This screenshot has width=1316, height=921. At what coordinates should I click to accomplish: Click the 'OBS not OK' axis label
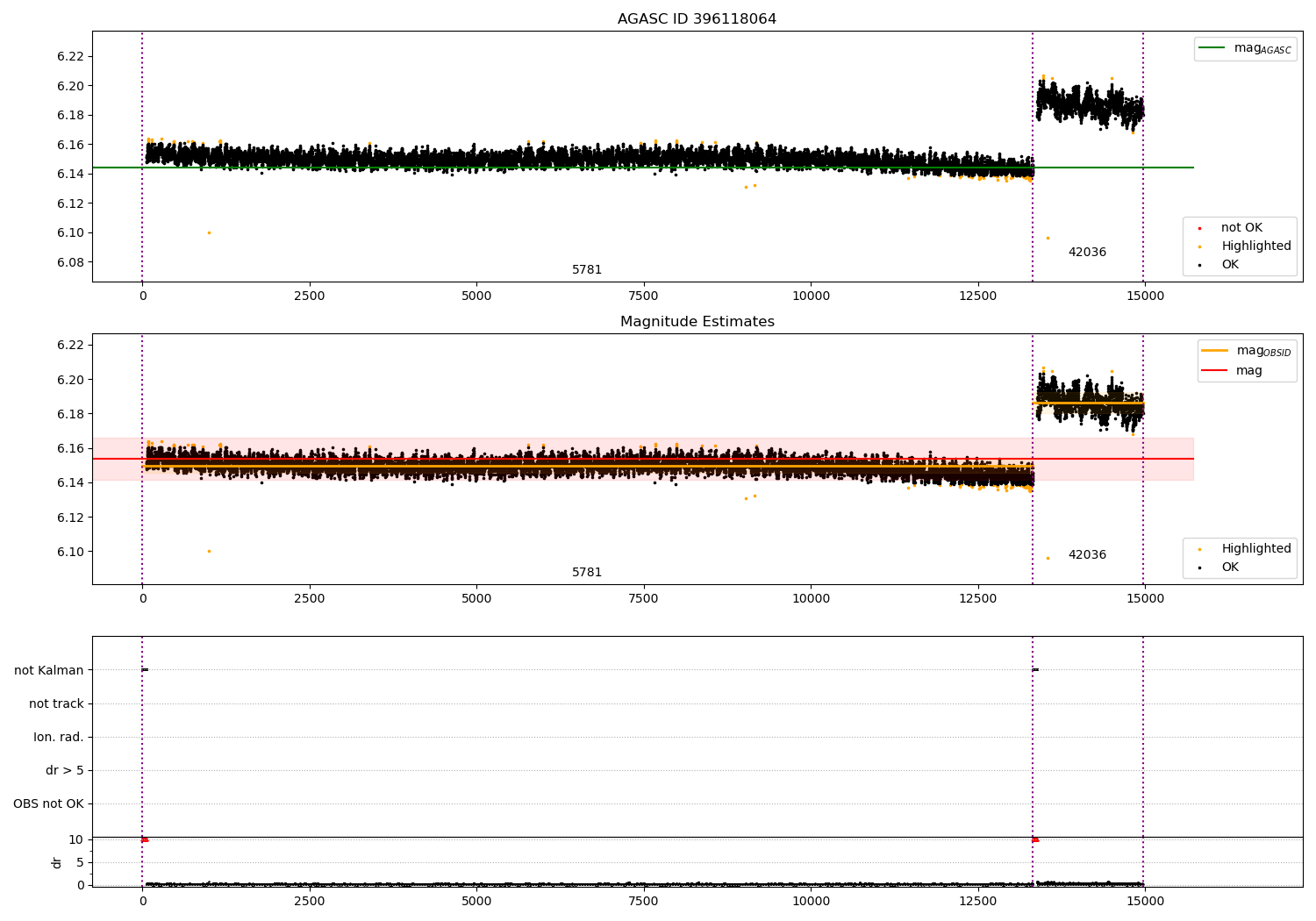point(48,803)
